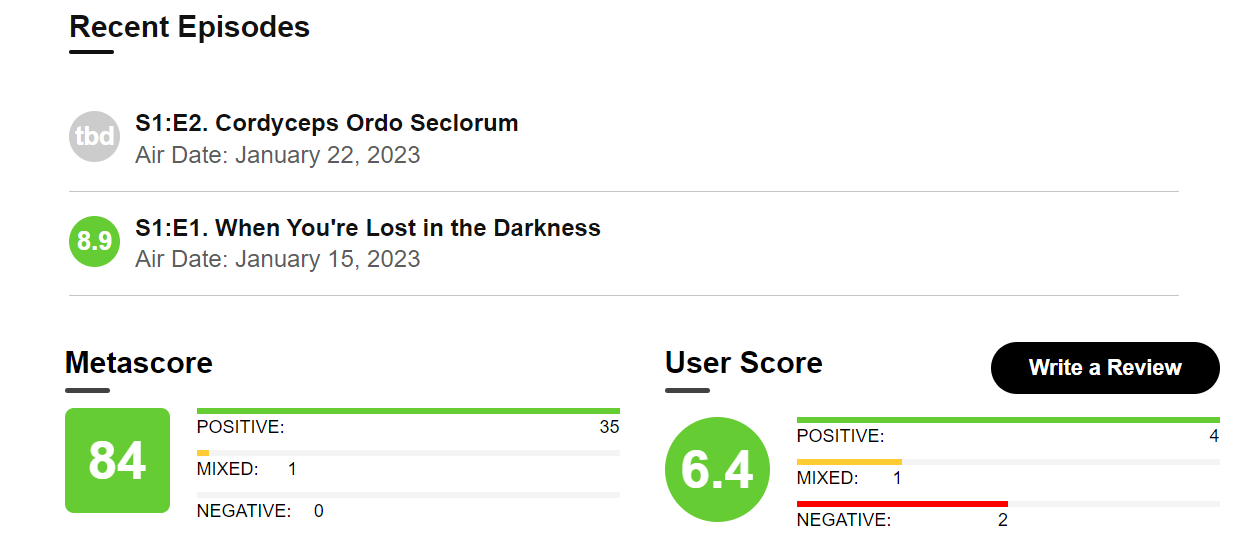This screenshot has width=1260, height=558.
Task: Click the green 8.9 episode score circle
Action: 94,241
